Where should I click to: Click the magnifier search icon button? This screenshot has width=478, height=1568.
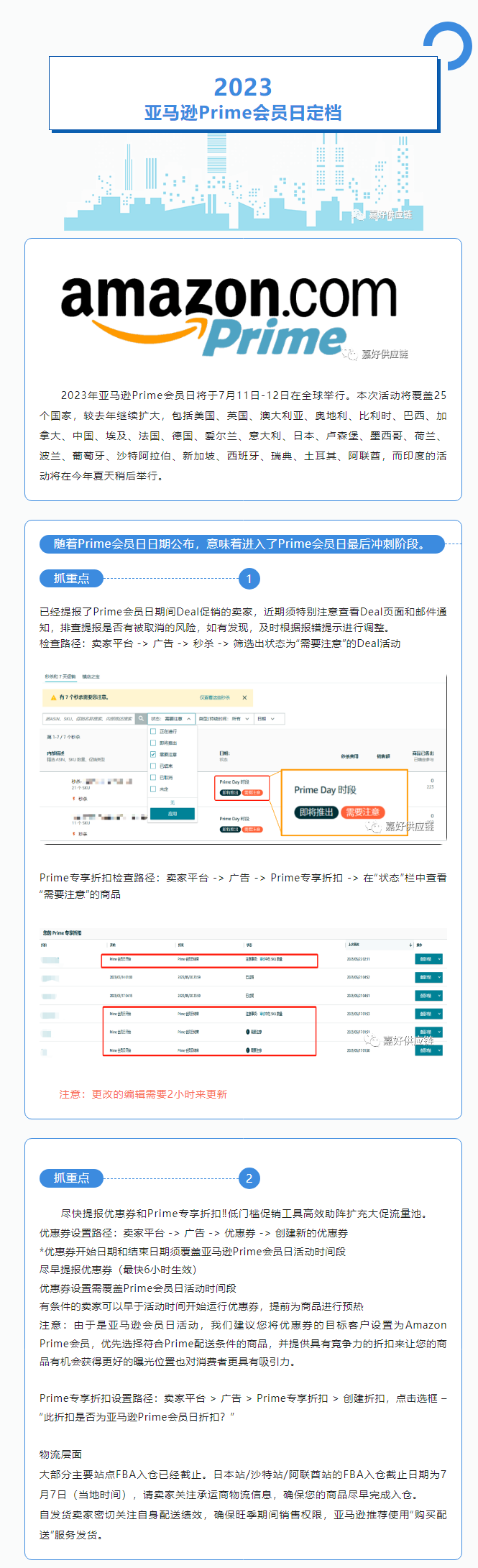[141, 718]
